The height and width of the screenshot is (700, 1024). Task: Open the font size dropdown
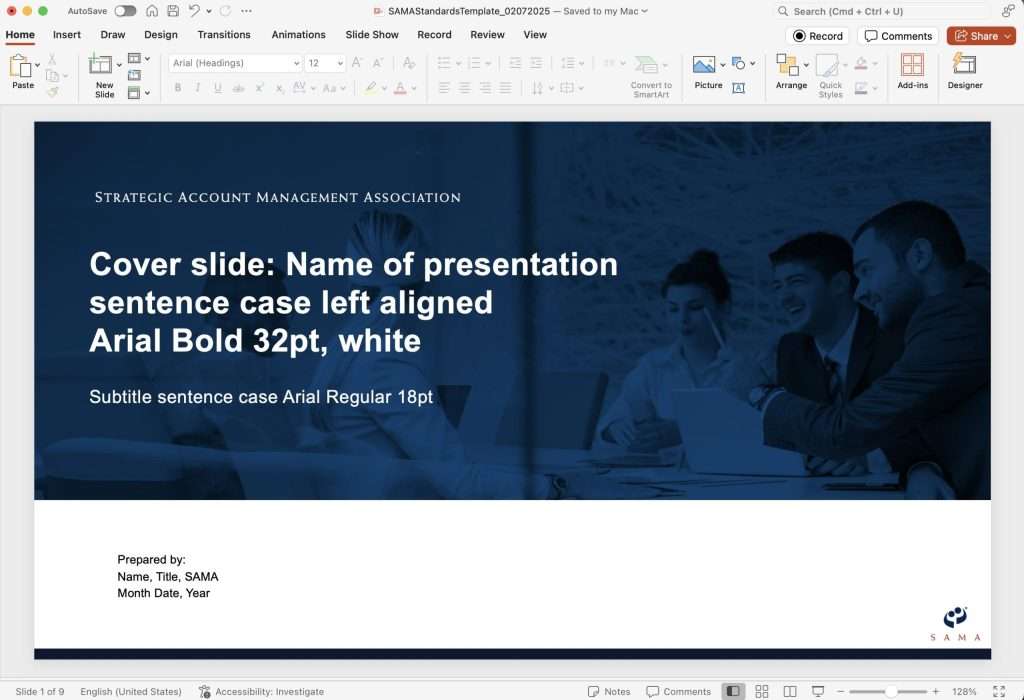340,63
